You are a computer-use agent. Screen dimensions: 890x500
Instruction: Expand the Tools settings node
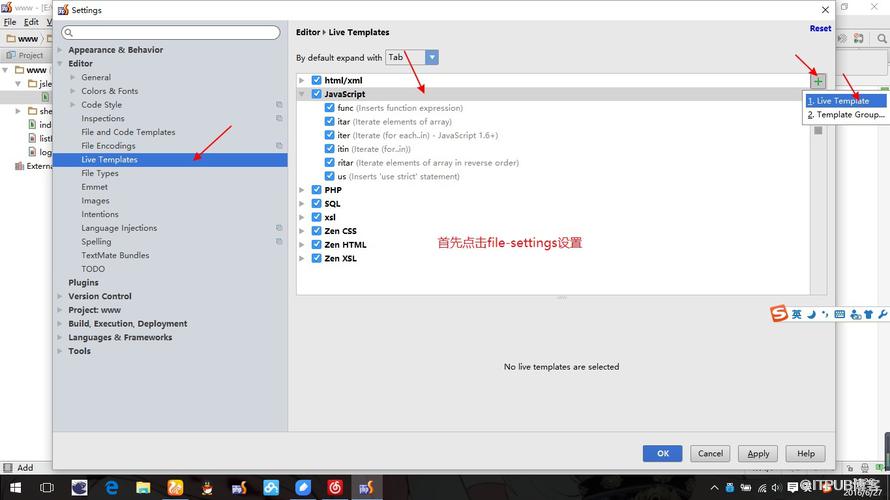60,351
